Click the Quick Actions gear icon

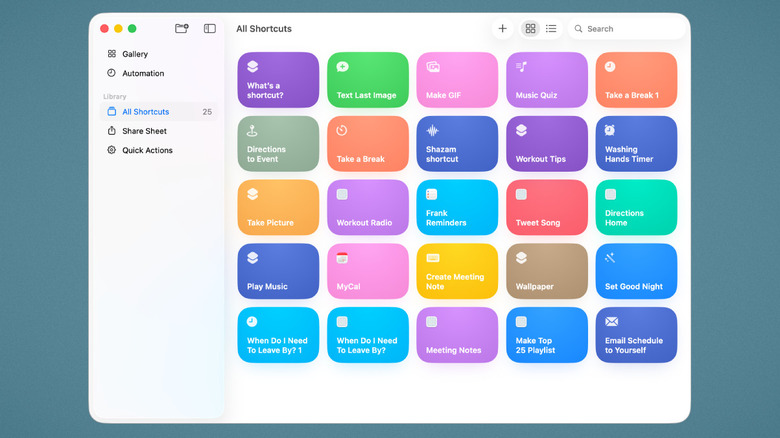click(x=111, y=150)
